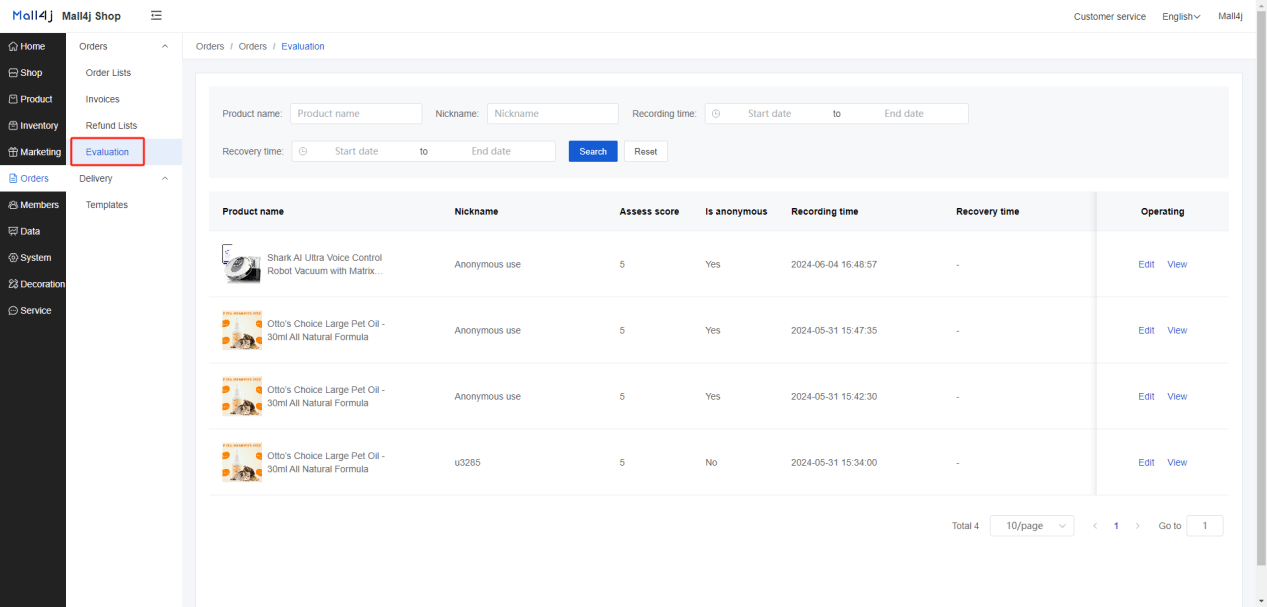Click the Recording time End date field
1267x607 pixels.
(x=904, y=114)
